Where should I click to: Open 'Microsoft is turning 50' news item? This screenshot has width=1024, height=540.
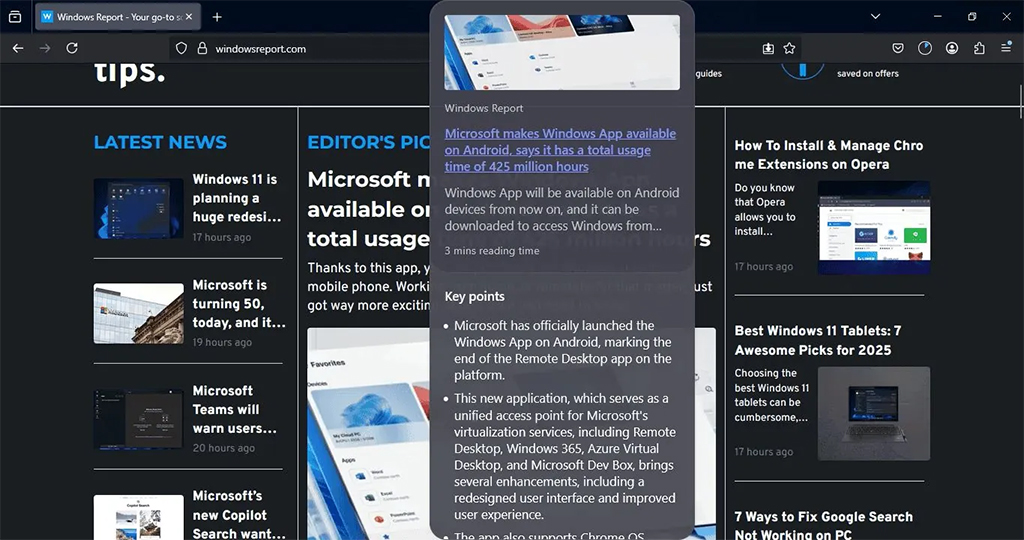[239, 304]
